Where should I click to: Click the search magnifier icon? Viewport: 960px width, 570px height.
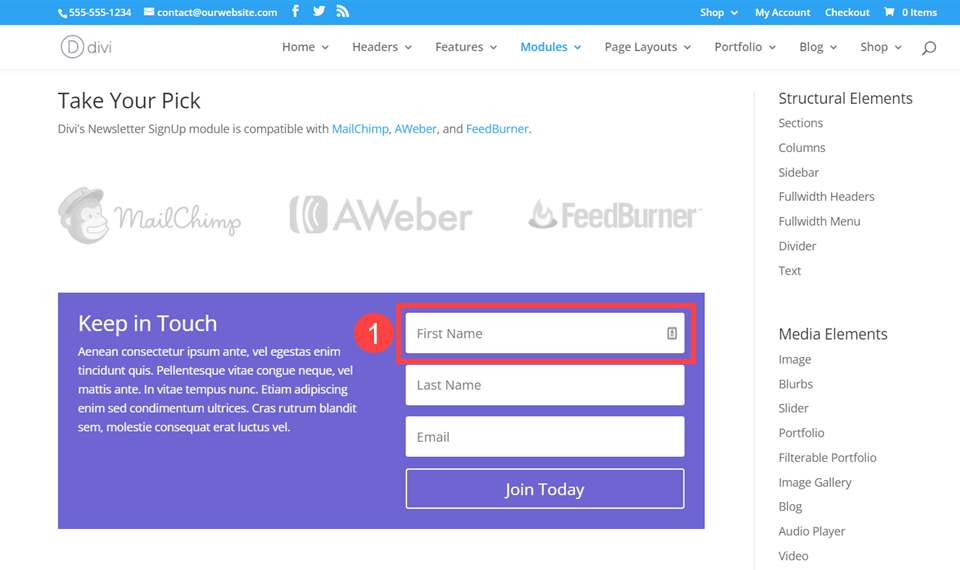click(929, 48)
